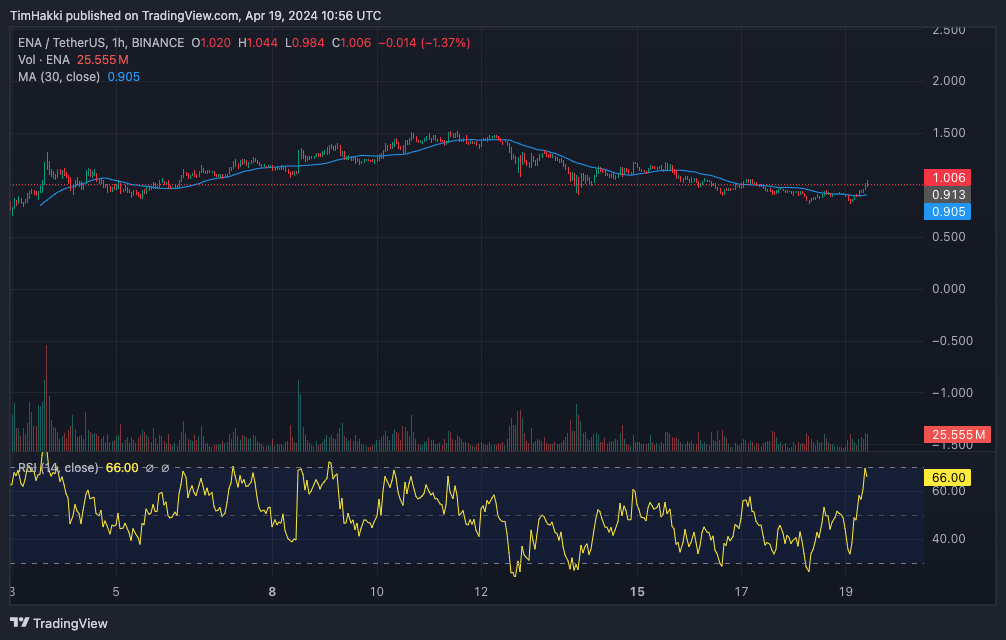
Task: Click the C1.006 close value in the legend
Action: click(350, 43)
